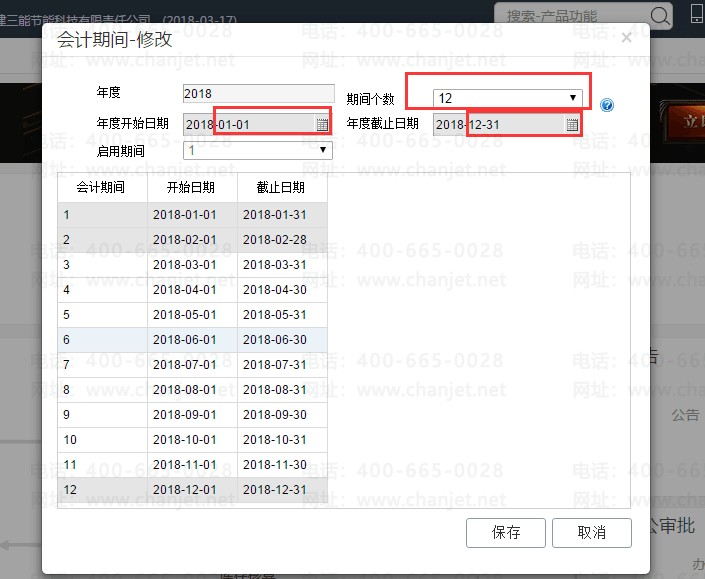
Task: Select period 12 row number cell
Action: pos(103,490)
